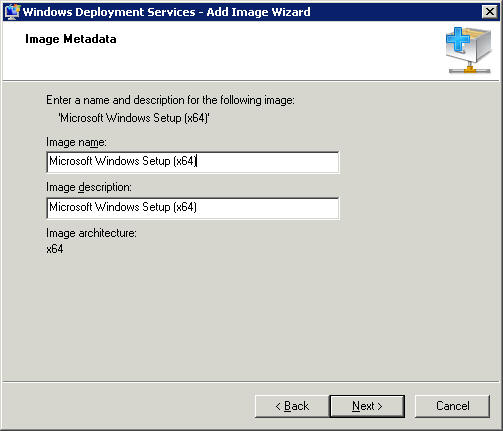Click the 'Enter a name and description' instruction text
Screen dimensions: 503x431
170,100
